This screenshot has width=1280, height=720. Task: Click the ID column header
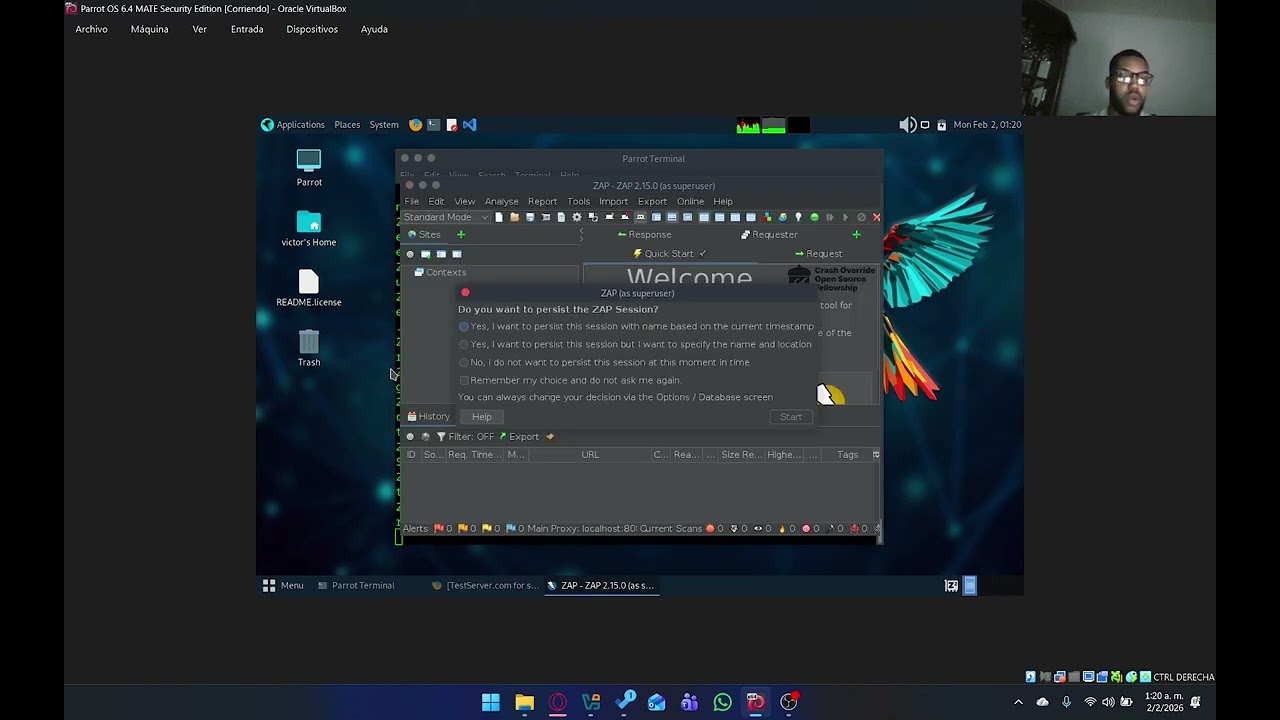[x=411, y=454]
